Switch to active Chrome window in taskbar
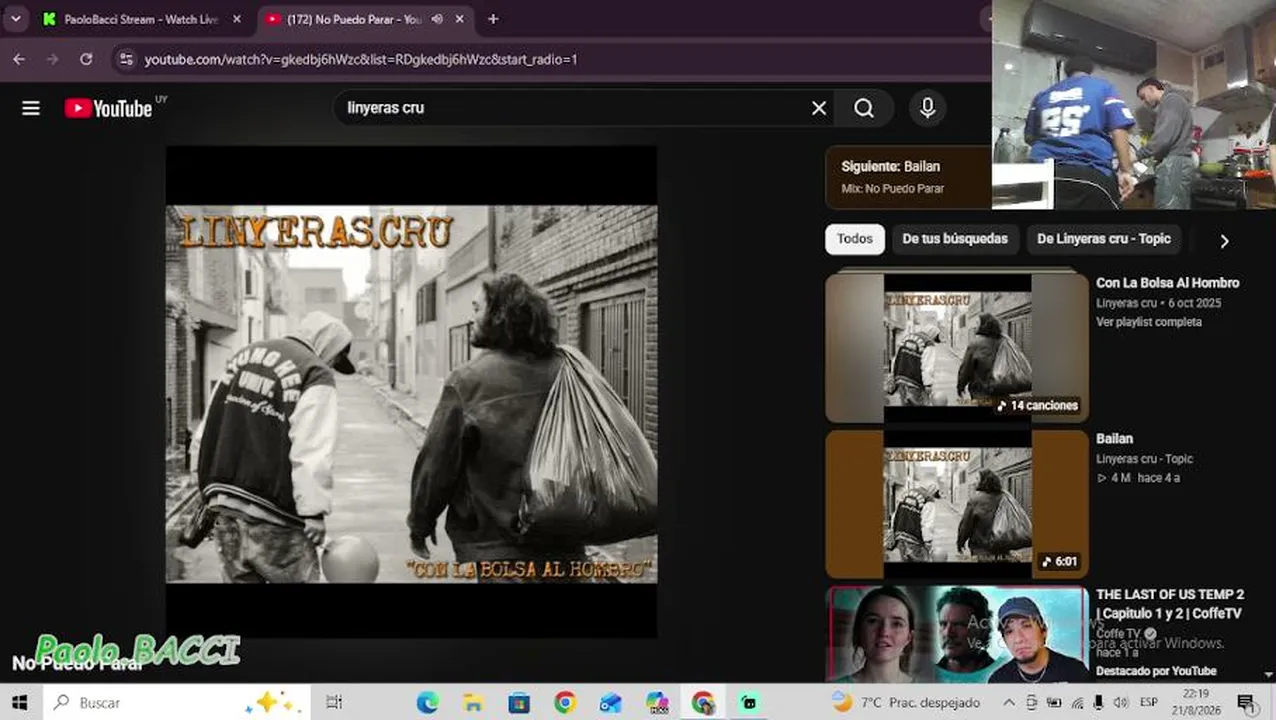Viewport: 1276px width, 720px height. pos(703,702)
